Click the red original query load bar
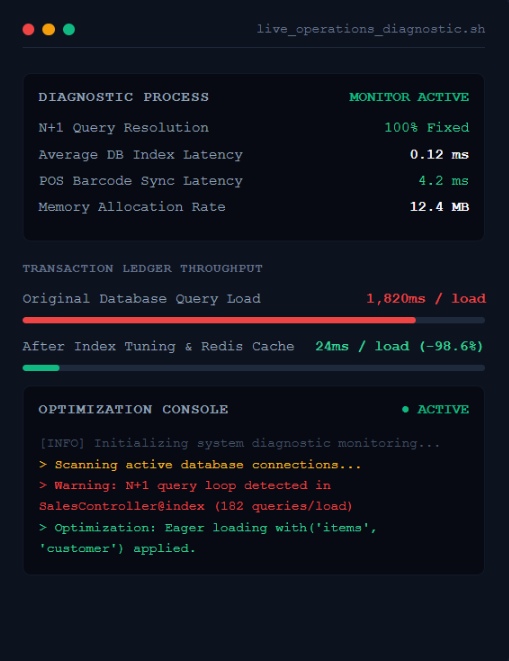 [219, 320]
